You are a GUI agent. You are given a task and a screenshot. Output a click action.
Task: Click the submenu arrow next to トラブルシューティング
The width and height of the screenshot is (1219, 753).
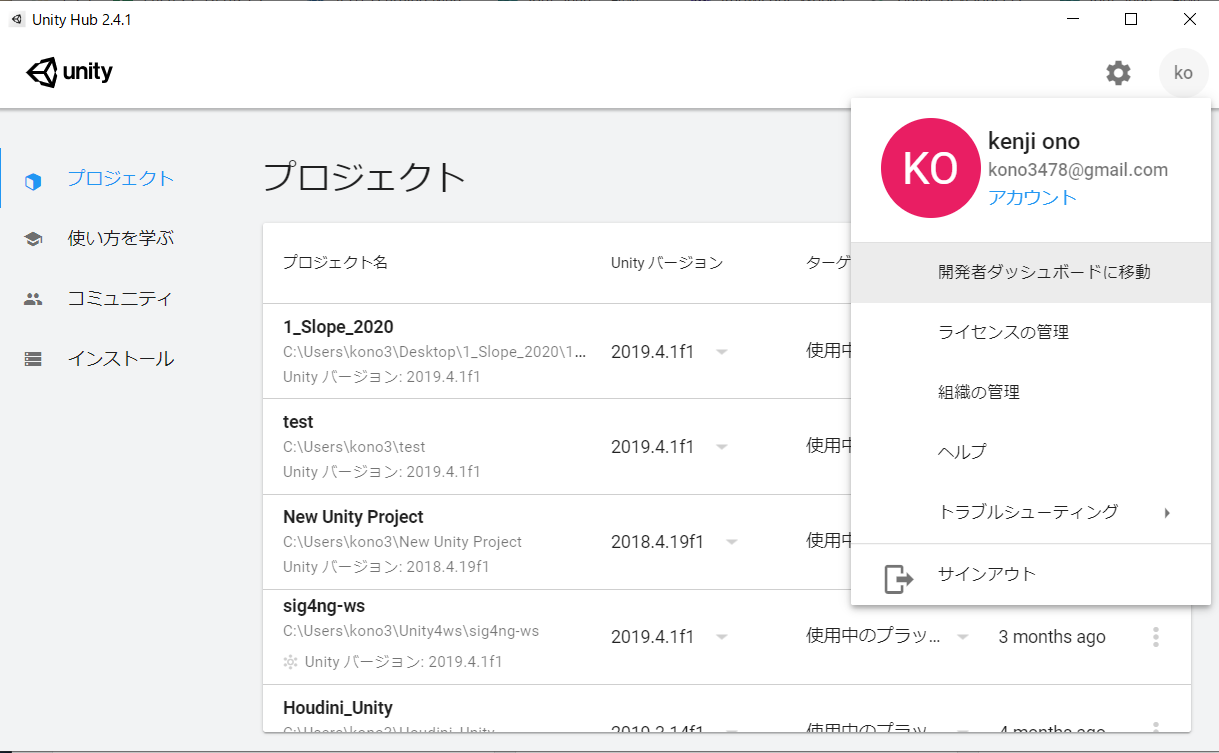point(1167,513)
